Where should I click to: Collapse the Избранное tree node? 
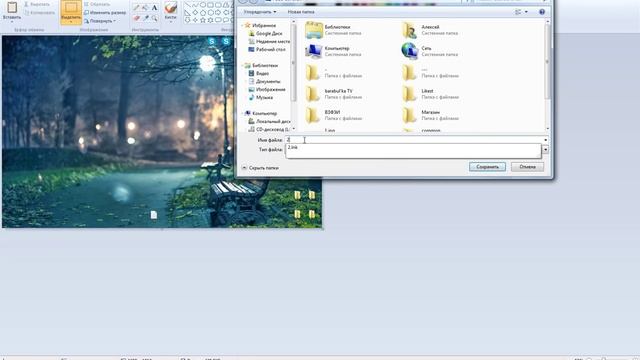click(x=242, y=25)
